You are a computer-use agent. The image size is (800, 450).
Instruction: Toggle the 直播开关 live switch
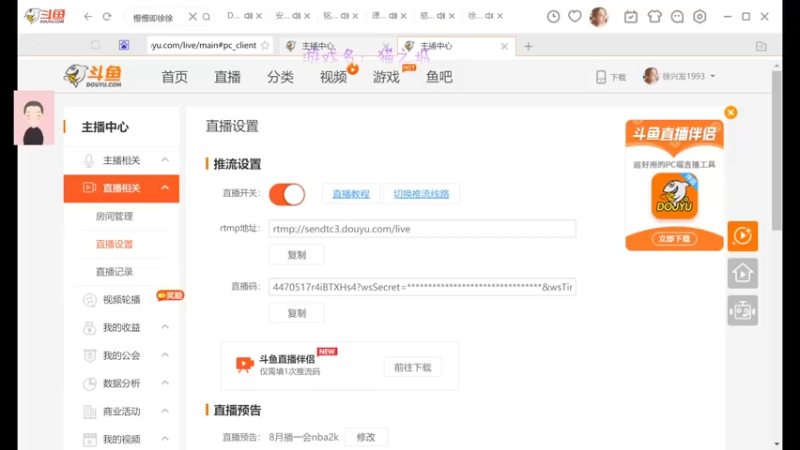pos(287,194)
